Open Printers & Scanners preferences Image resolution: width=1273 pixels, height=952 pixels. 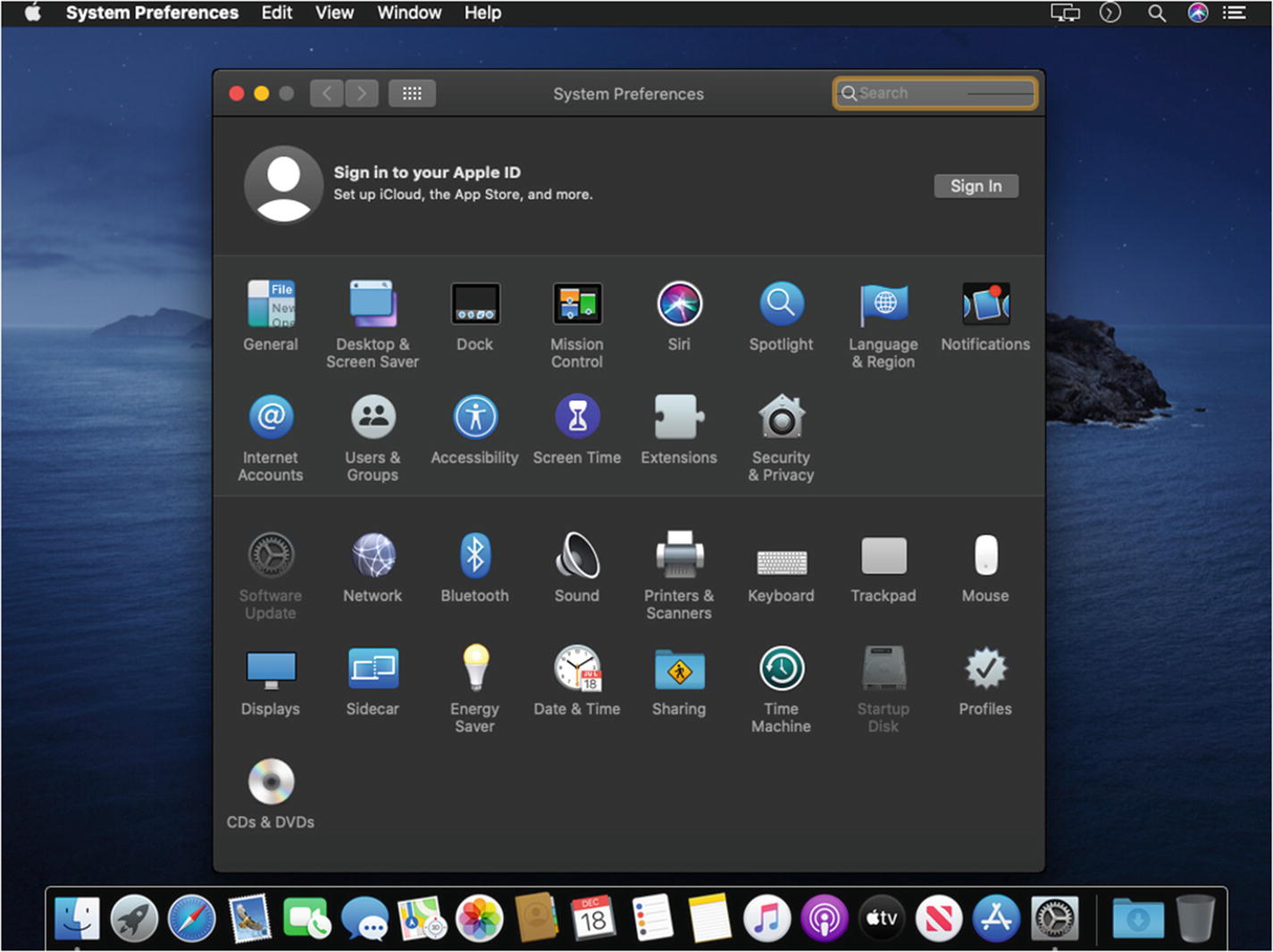(x=679, y=555)
